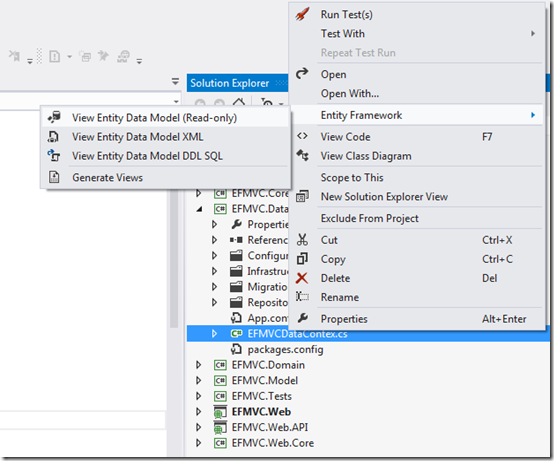Image resolution: width=554 pixels, height=461 pixels.
Task: Click the red Delete X icon
Action: tap(302, 278)
